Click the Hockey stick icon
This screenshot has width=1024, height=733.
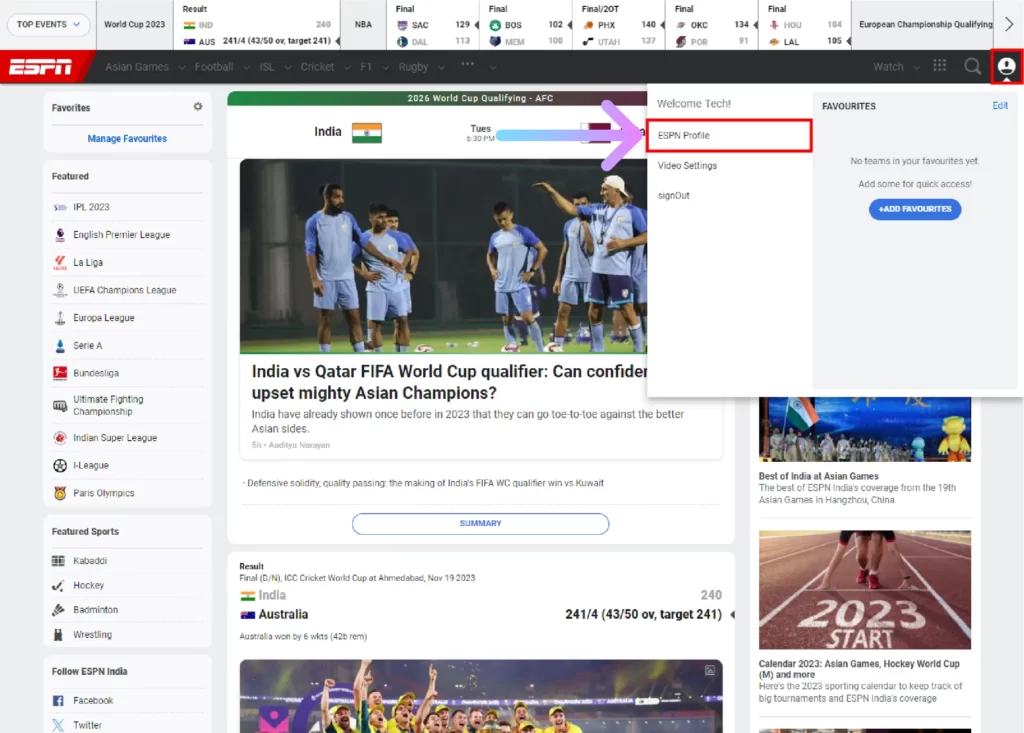tap(59, 585)
